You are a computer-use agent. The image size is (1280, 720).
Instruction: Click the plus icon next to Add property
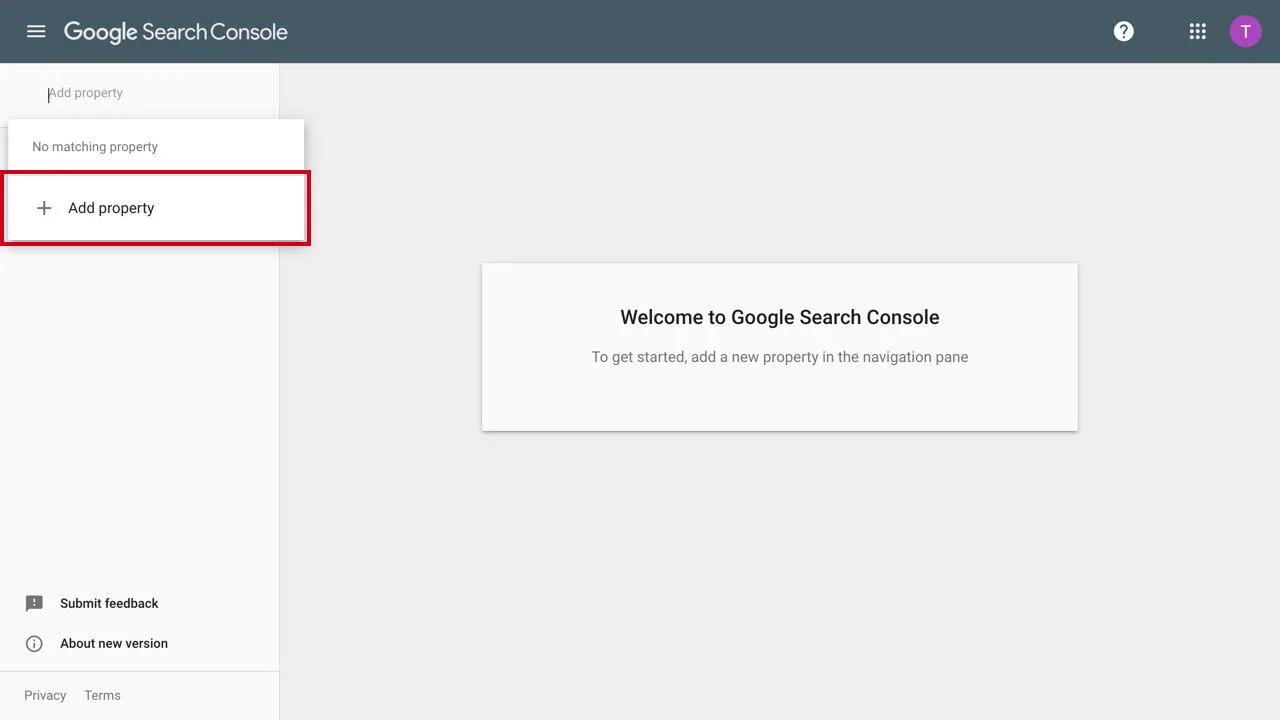click(x=44, y=208)
